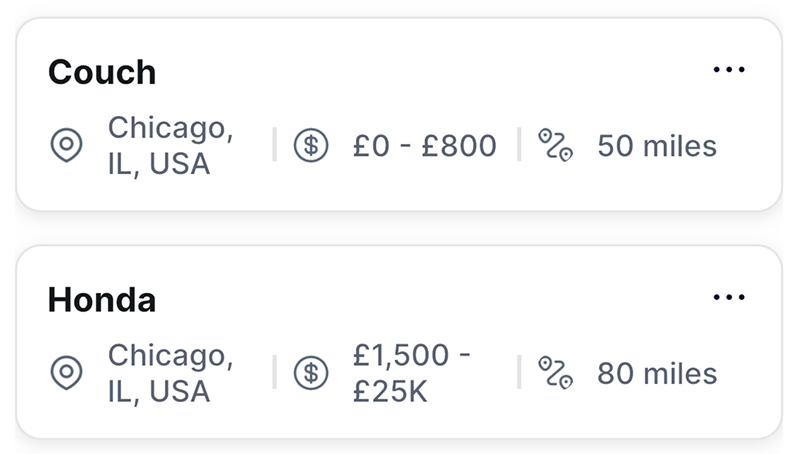The image size is (798, 454).
Task: Click the £1,500 - £25K price range
Action: pyautogui.click(x=412, y=373)
